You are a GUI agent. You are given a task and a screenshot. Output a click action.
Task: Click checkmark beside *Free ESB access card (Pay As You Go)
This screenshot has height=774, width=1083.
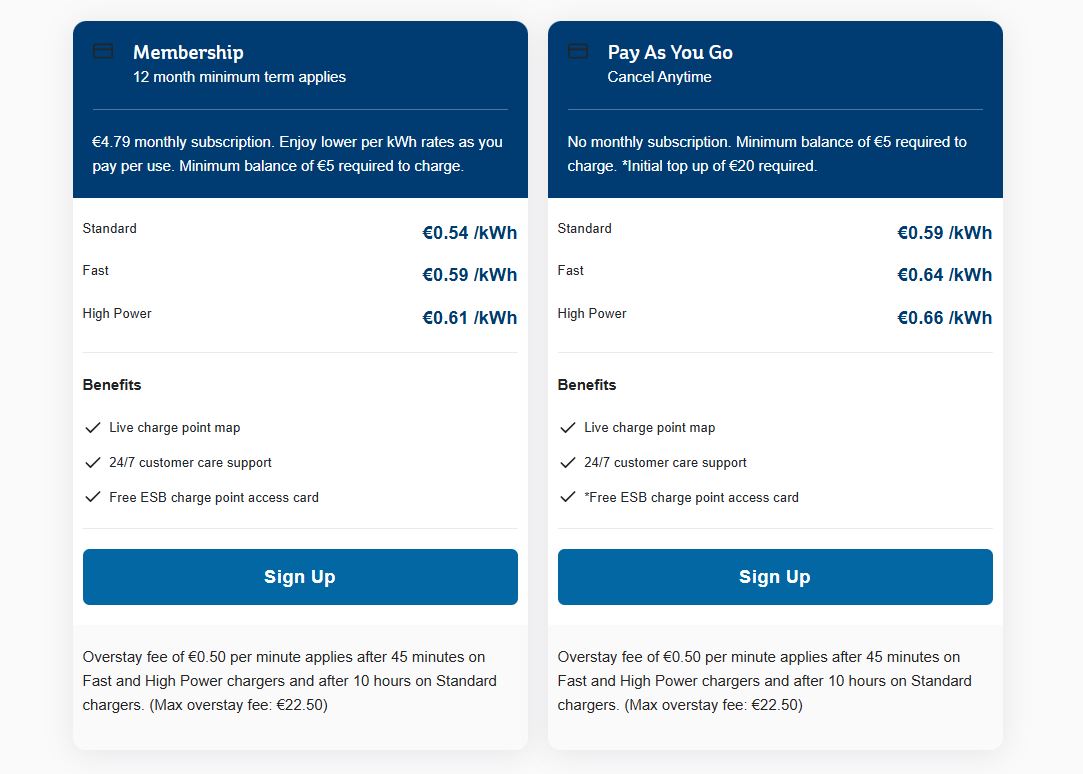pos(567,497)
